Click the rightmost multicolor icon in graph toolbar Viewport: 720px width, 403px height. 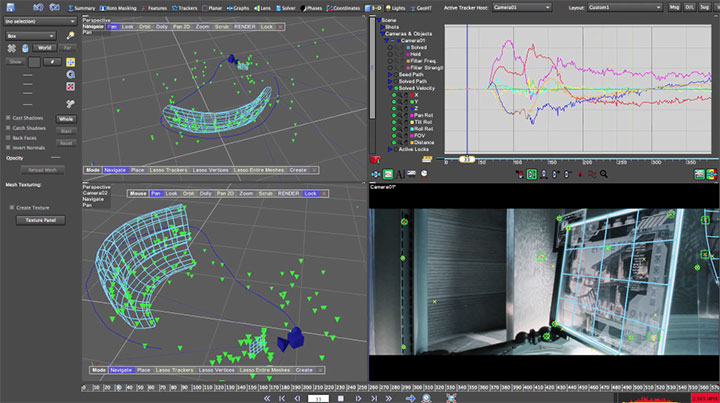(x=711, y=174)
